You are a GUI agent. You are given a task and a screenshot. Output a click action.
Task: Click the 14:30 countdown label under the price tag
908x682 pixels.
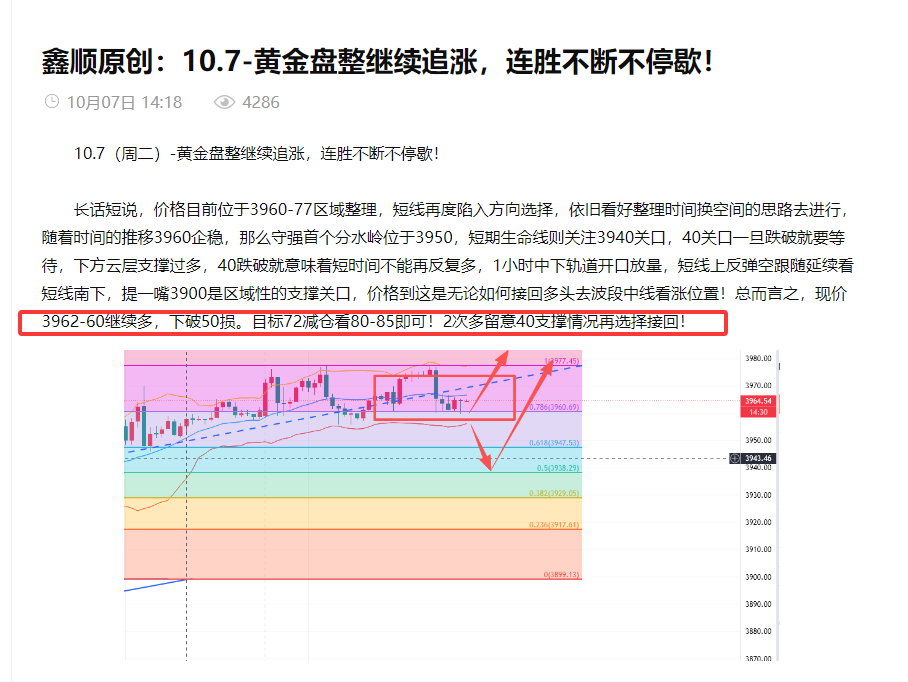pos(758,412)
